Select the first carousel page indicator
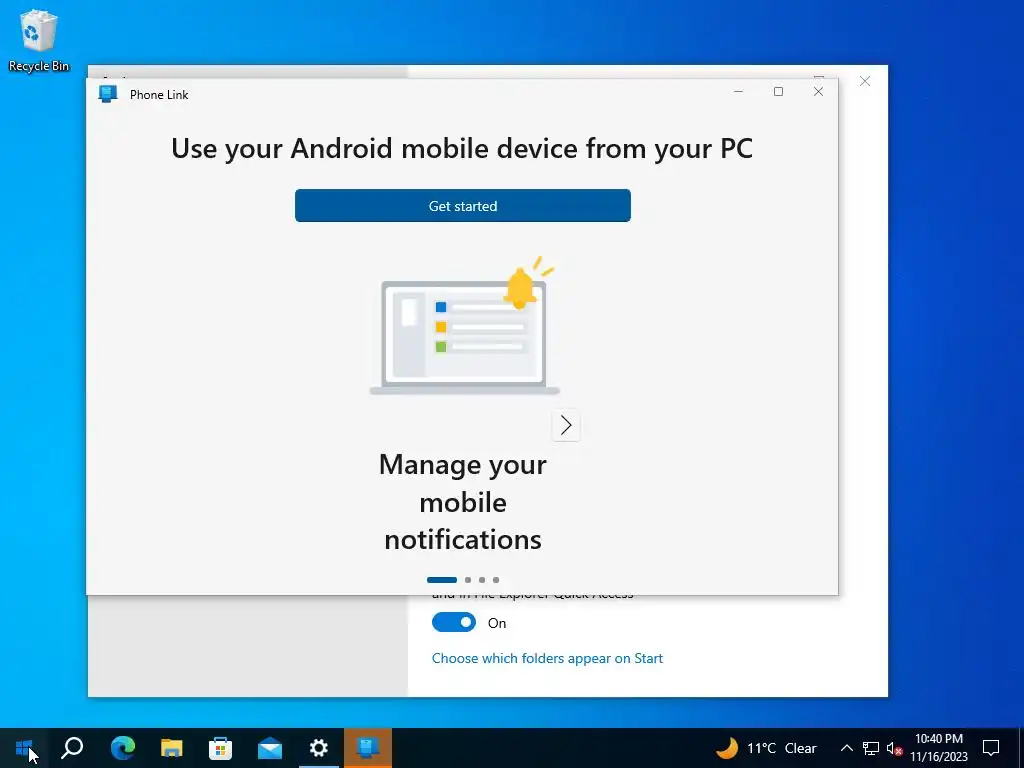1024x768 pixels. click(x=441, y=580)
